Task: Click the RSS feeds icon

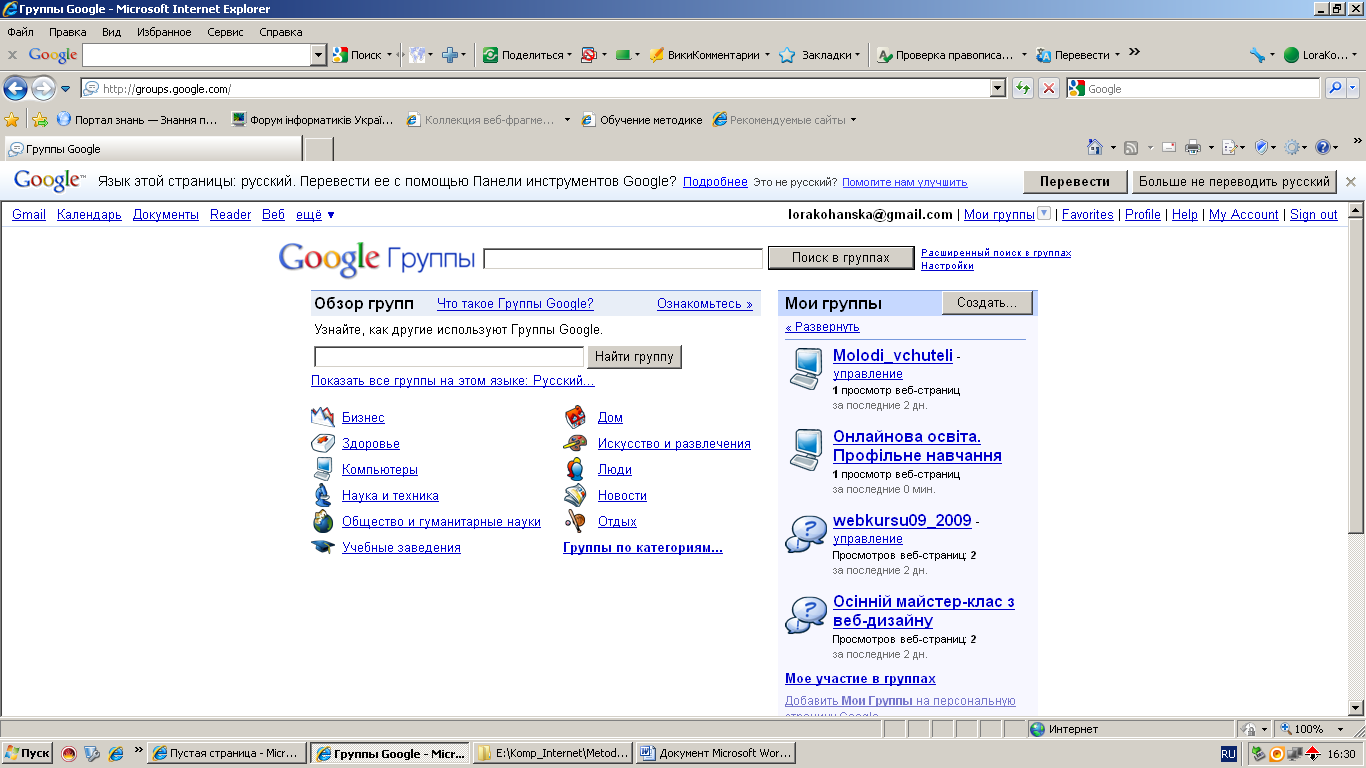Action: 1131,147
